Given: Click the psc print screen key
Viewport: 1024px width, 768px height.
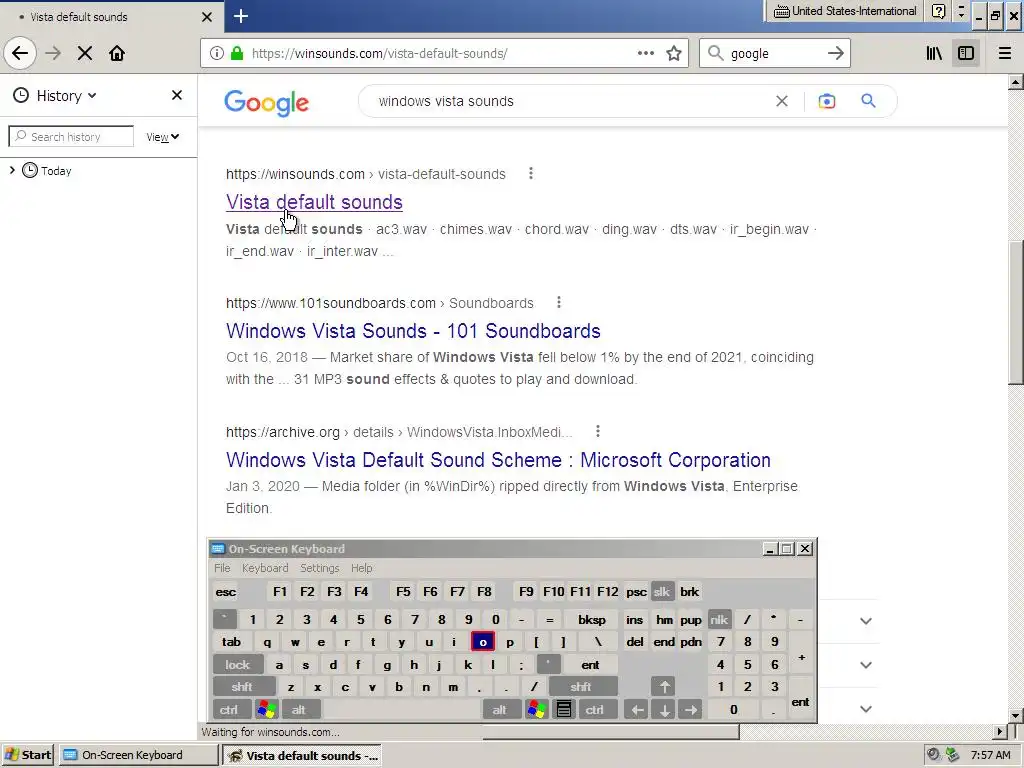Looking at the screenshot, I should point(636,592).
